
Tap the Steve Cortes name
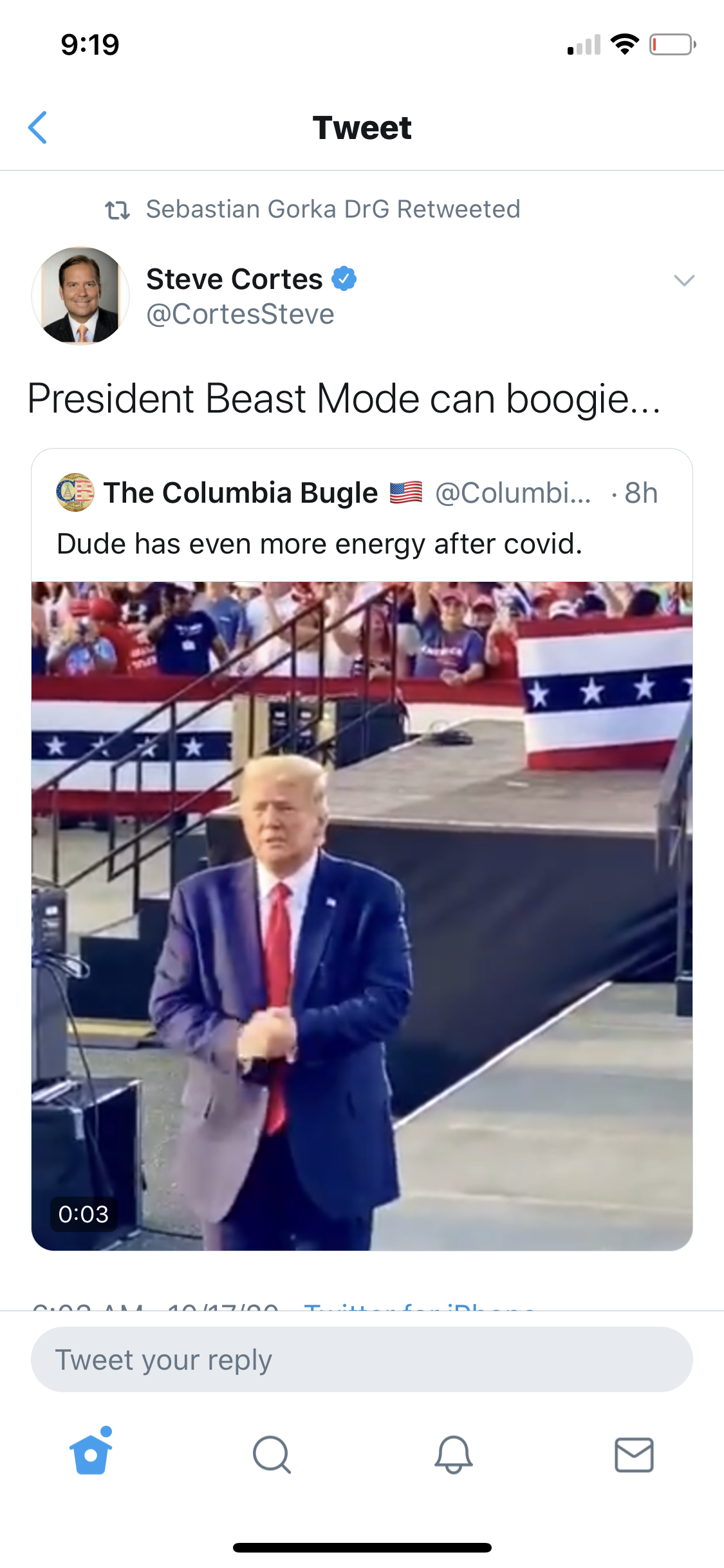click(x=234, y=279)
